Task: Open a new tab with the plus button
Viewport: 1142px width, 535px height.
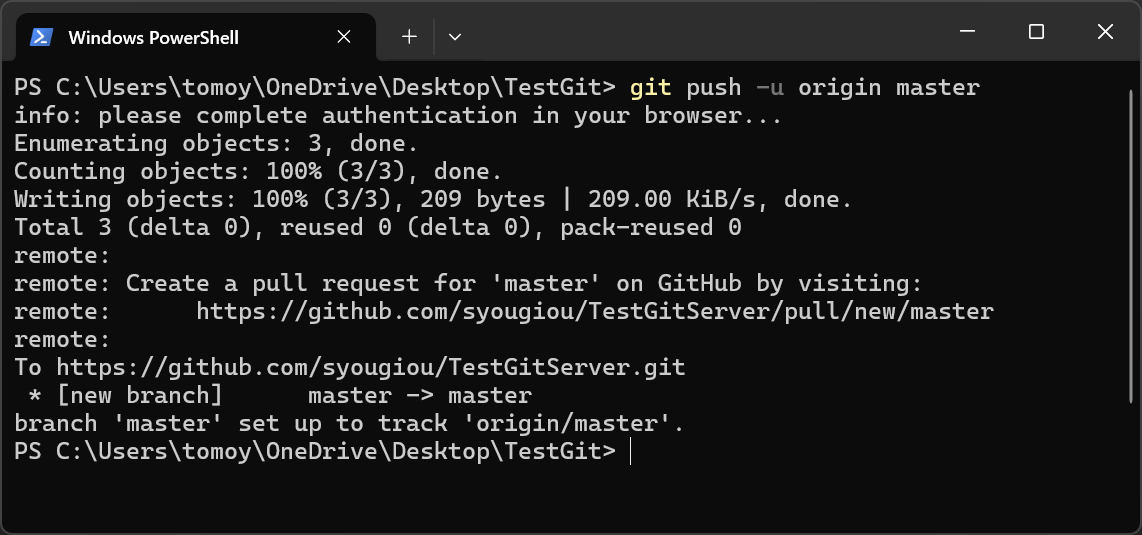Action: pos(409,36)
